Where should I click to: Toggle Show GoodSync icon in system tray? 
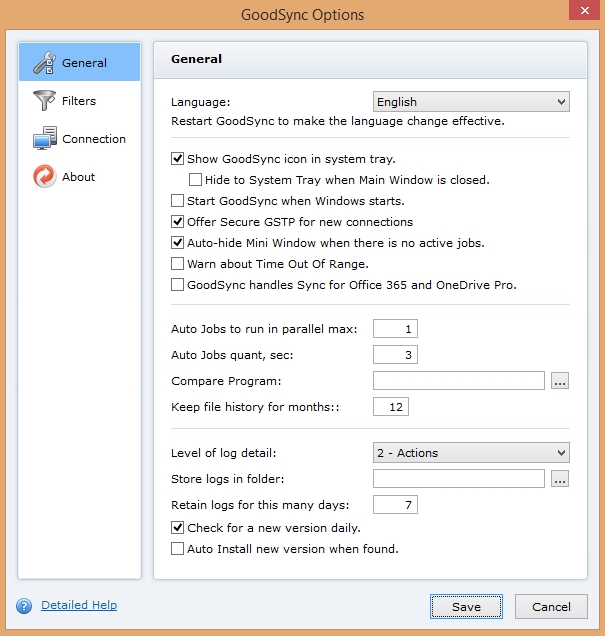[177, 159]
